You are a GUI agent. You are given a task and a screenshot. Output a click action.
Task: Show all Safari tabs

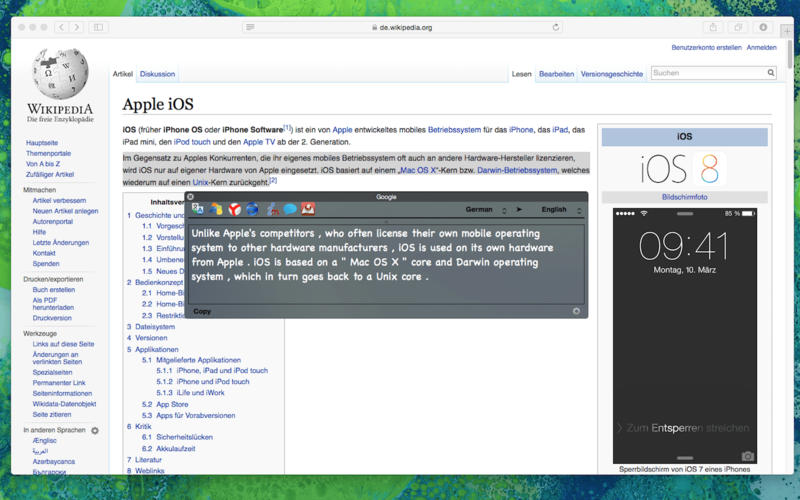pos(738,27)
